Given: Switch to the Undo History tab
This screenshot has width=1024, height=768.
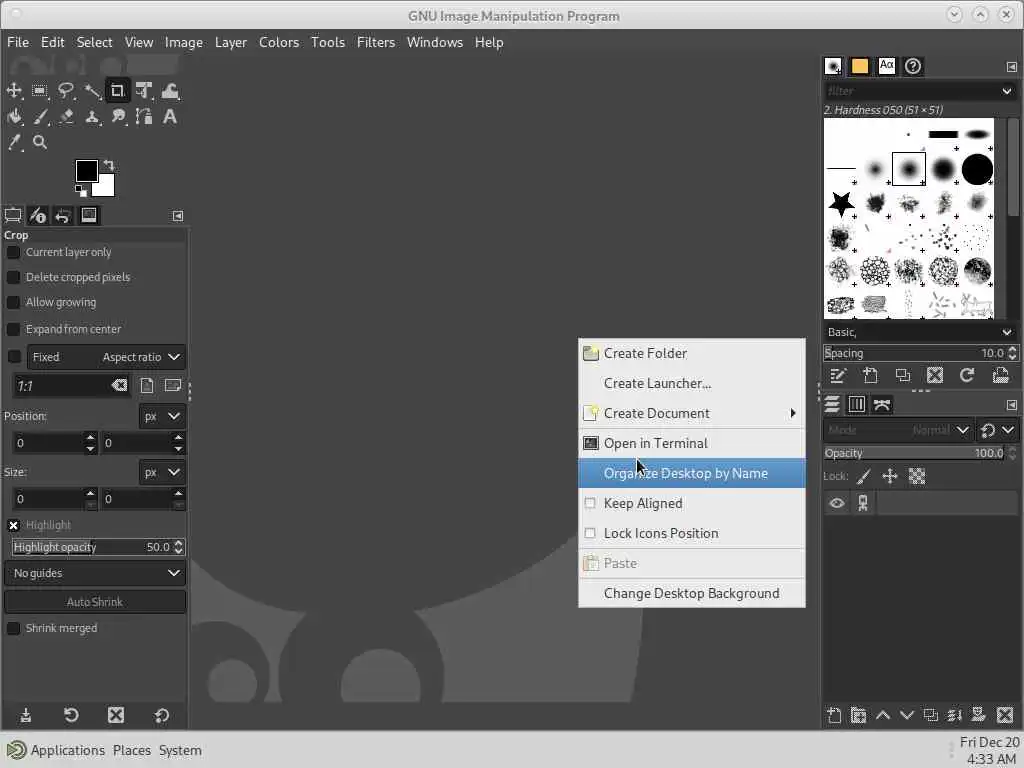Looking at the screenshot, I should [63, 216].
